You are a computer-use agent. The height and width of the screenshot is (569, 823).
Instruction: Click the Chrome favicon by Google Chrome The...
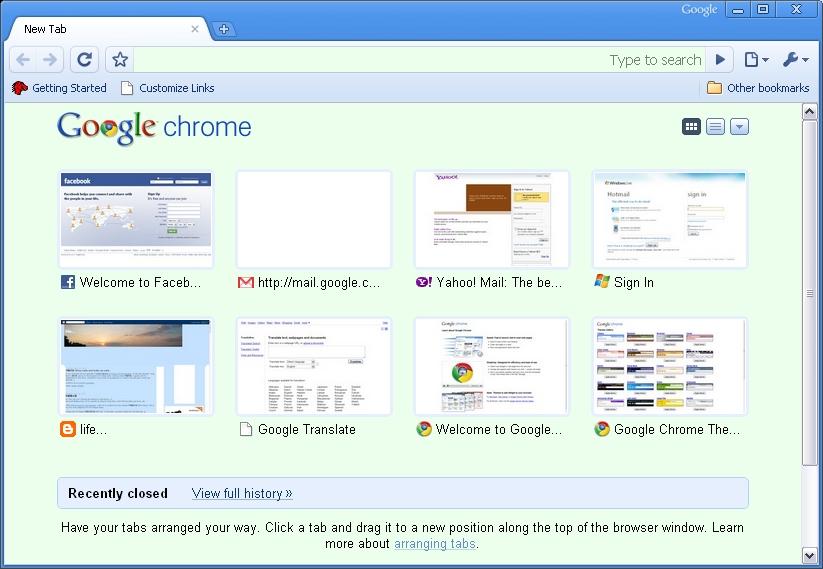[602, 429]
